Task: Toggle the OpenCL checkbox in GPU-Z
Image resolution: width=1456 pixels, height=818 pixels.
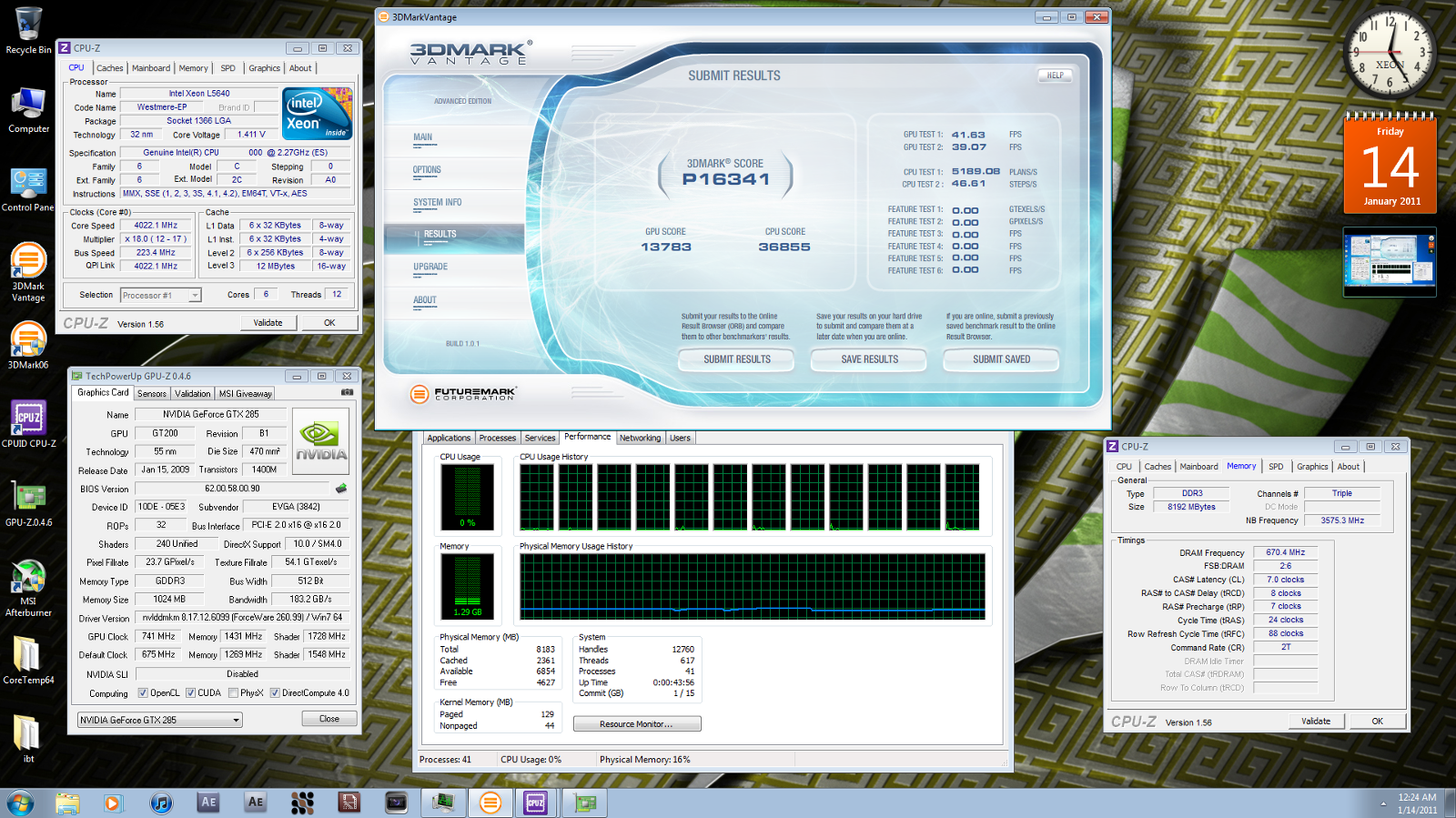Action: [x=143, y=693]
